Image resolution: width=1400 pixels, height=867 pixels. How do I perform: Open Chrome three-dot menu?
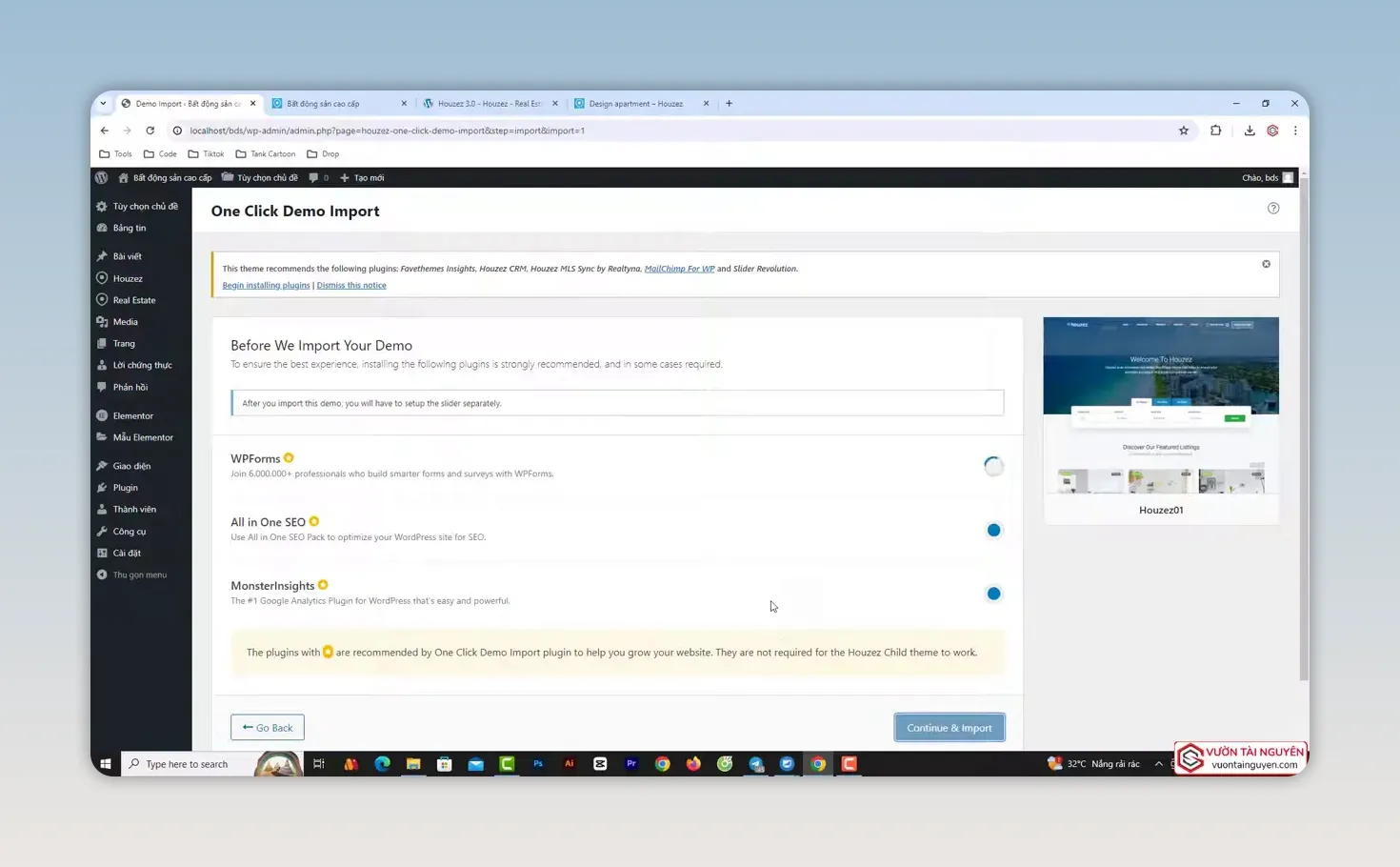(x=1295, y=131)
